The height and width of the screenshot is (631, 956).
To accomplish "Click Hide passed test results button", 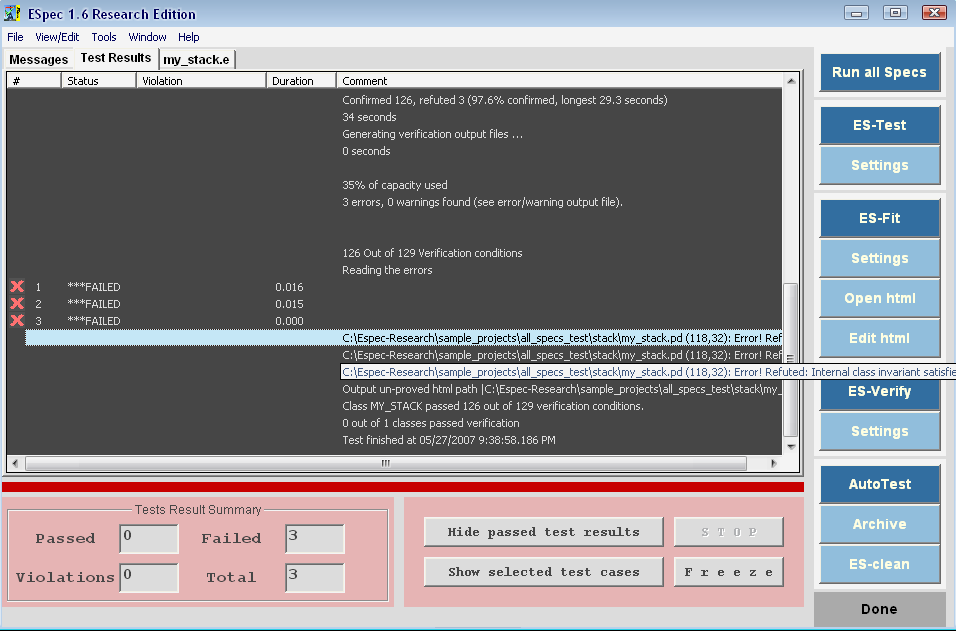I will tap(543, 532).
